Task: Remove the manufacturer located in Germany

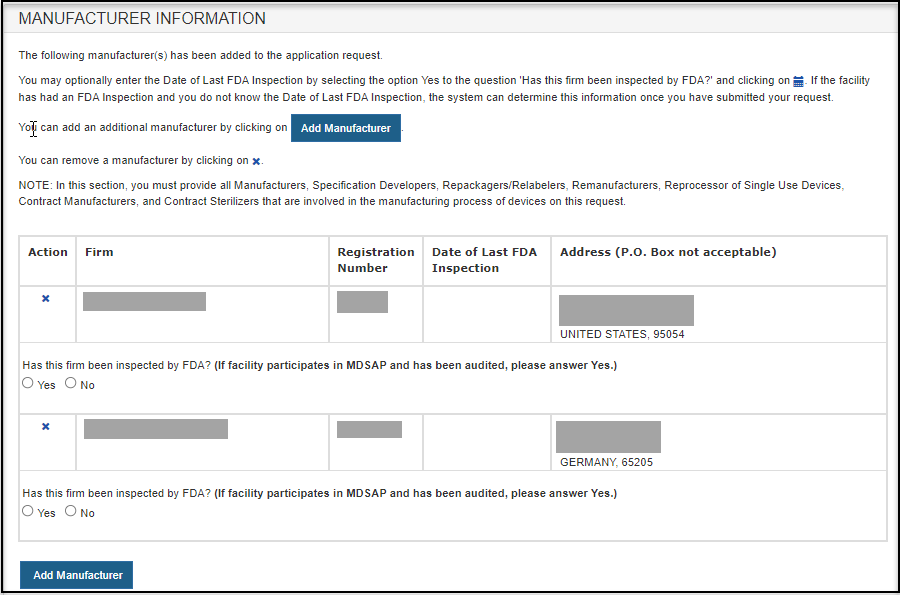Action: (x=45, y=427)
